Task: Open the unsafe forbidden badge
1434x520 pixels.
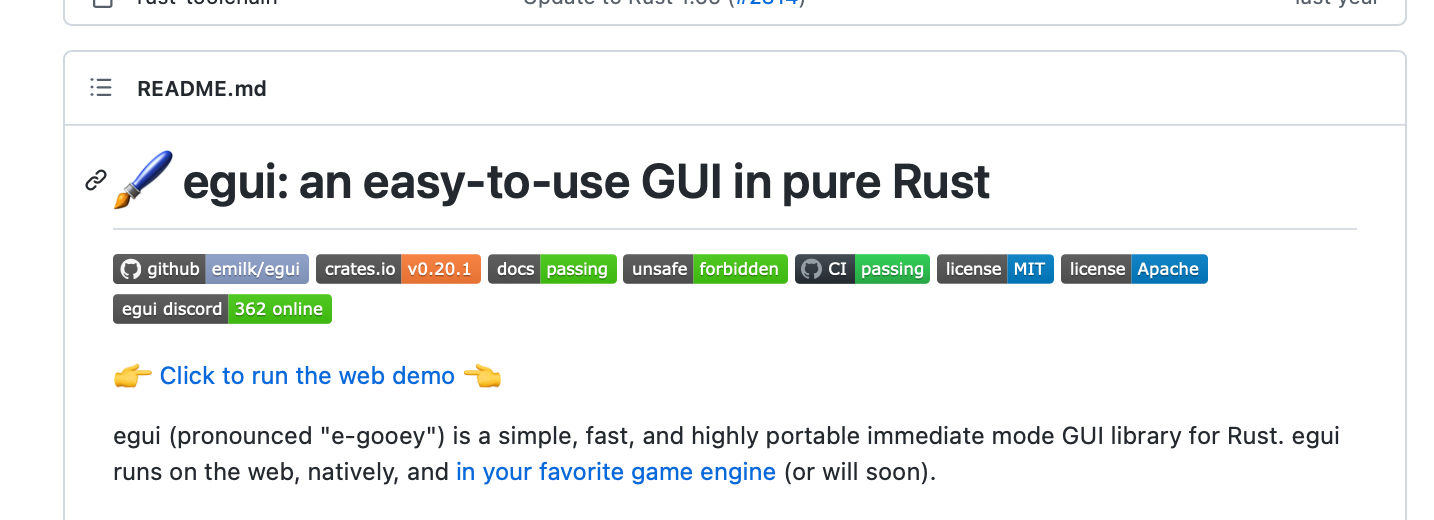Action: (x=705, y=269)
